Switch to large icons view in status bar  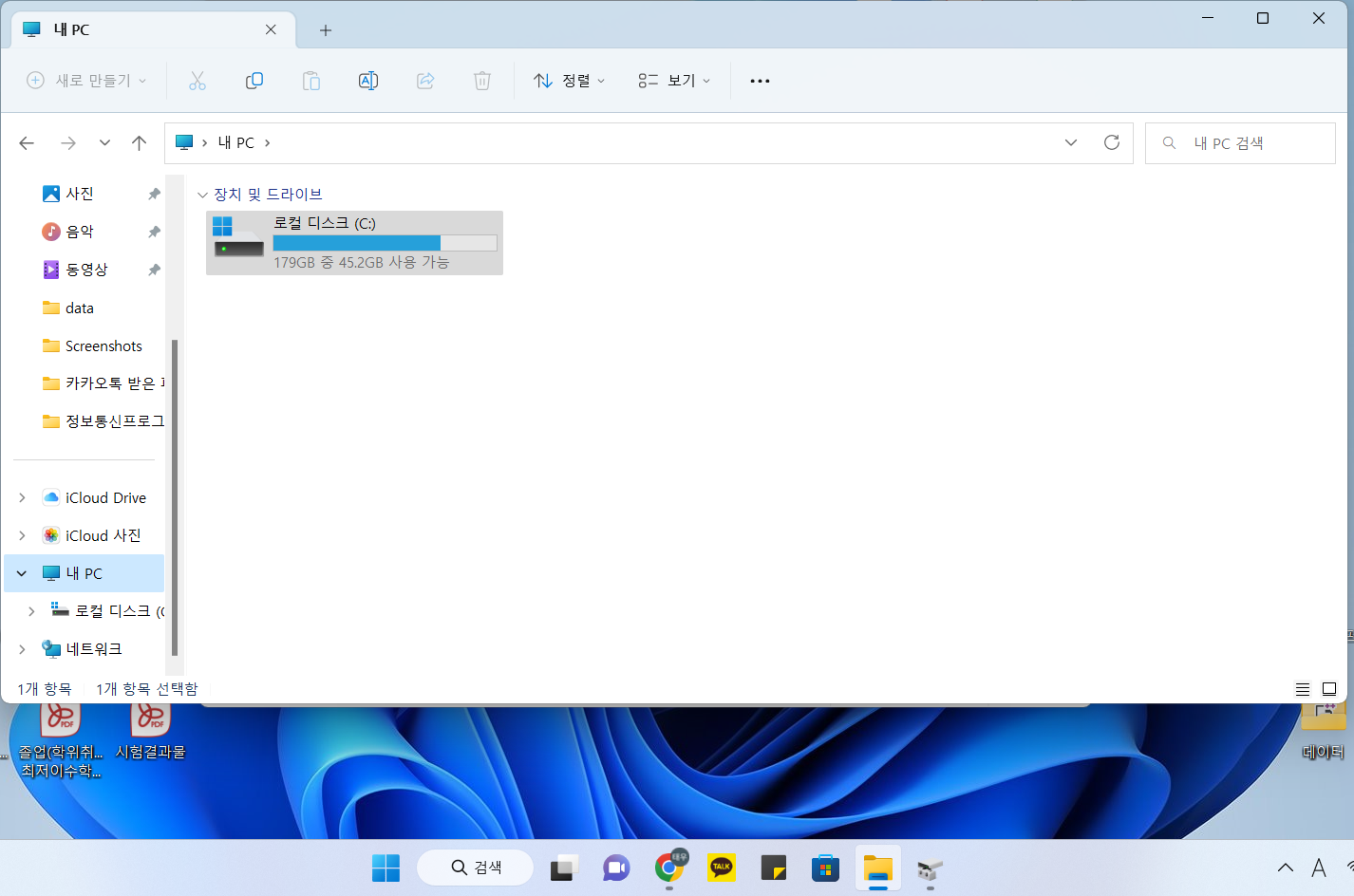(x=1329, y=689)
